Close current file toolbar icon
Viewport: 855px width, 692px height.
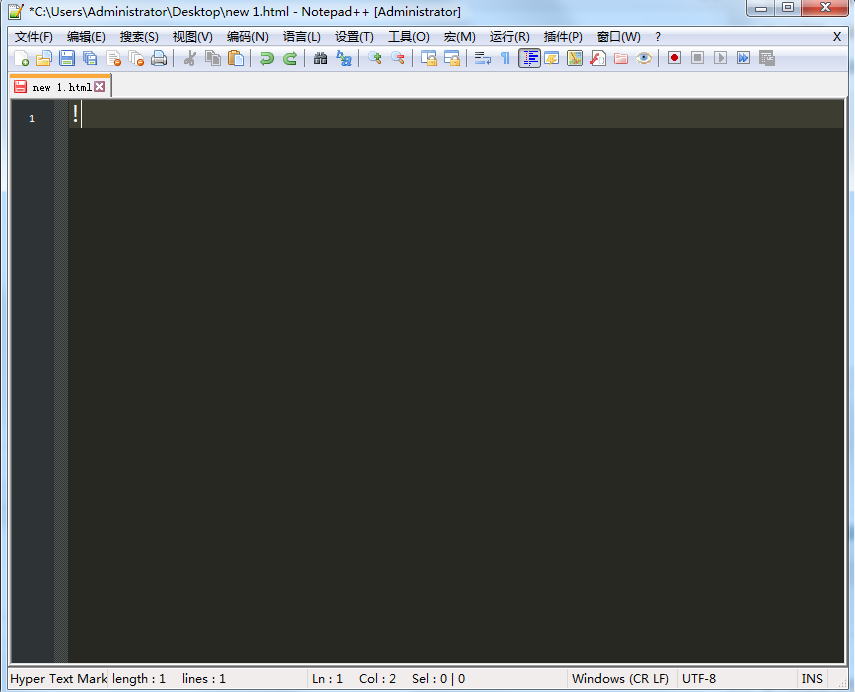(x=113, y=58)
